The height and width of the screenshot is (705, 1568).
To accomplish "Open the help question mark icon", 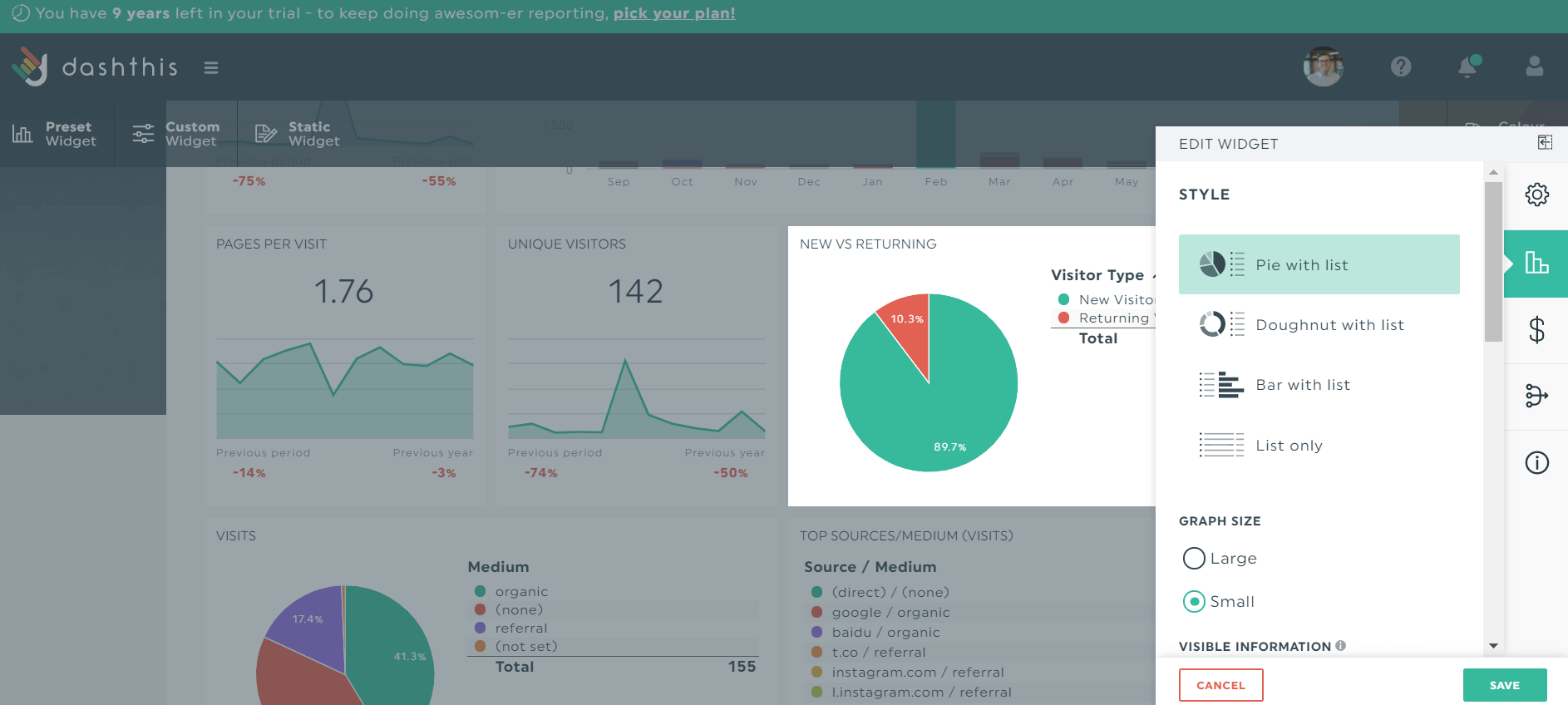I will [1401, 67].
